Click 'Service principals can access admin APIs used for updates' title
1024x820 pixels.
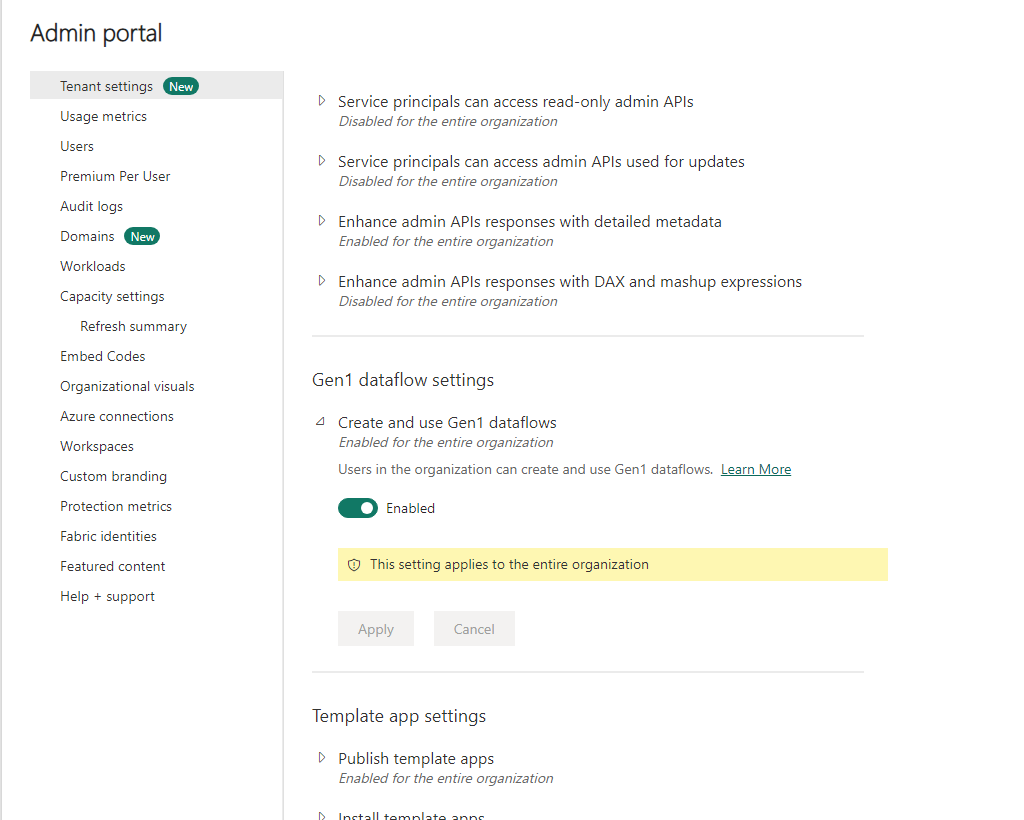click(x=541, y=162)
